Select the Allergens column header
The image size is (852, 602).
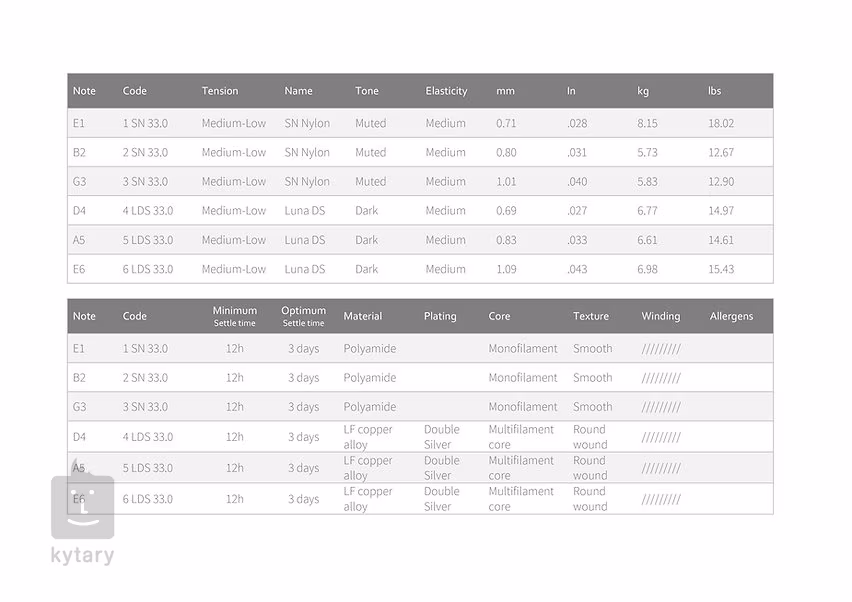pos(731,316)
